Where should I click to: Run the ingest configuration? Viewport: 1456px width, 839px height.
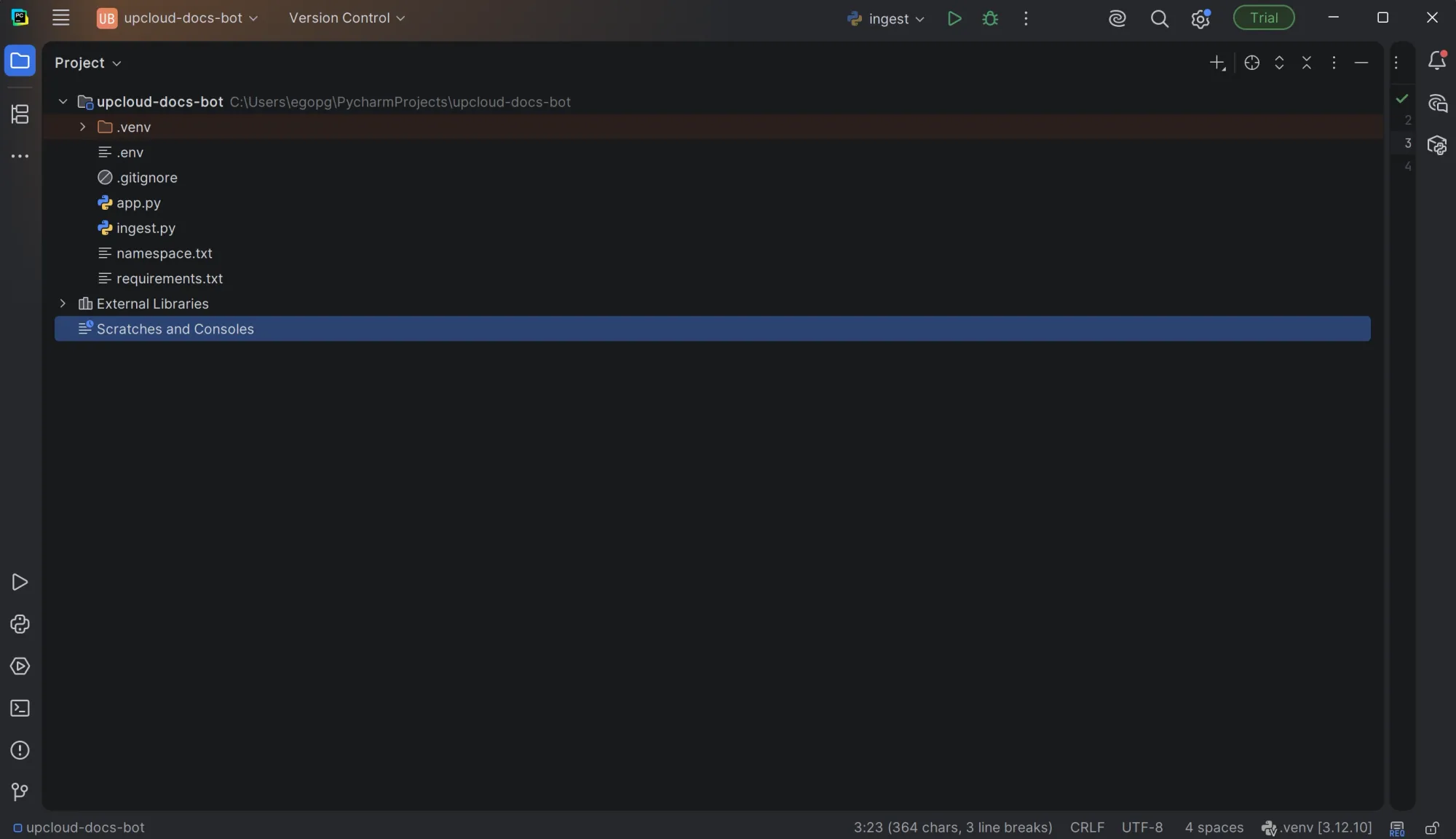click(x=954, y=18)
